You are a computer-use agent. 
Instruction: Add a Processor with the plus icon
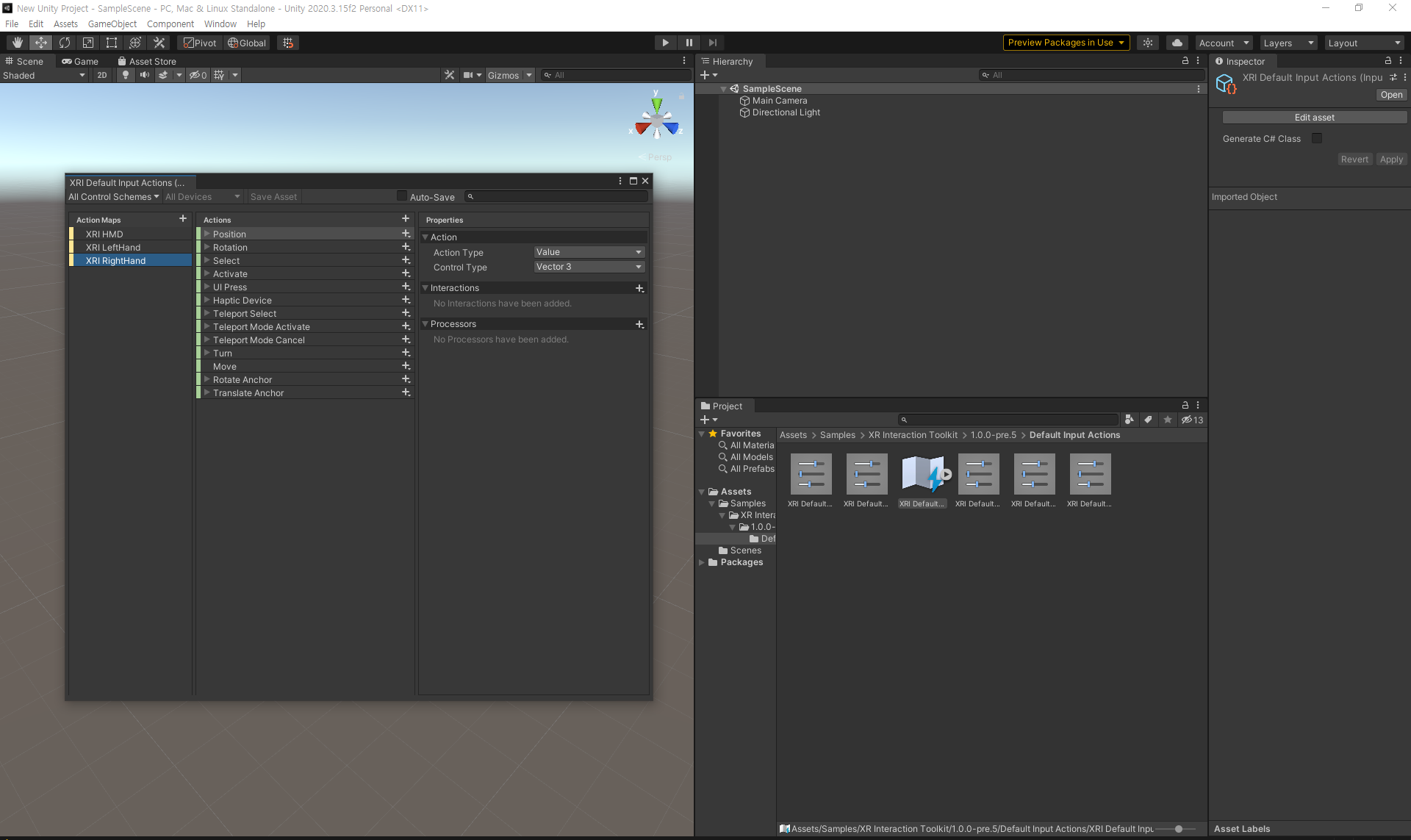click(x=639, y=324)
